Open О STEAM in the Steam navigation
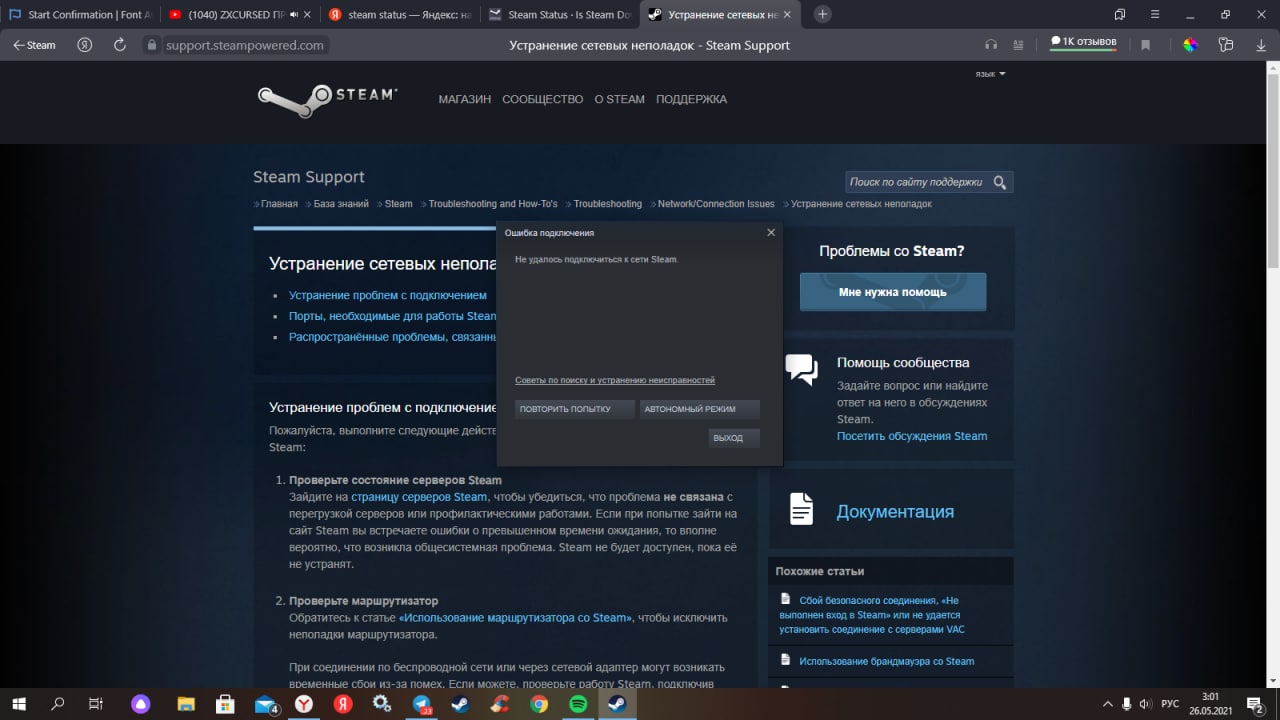 point(619,99)
